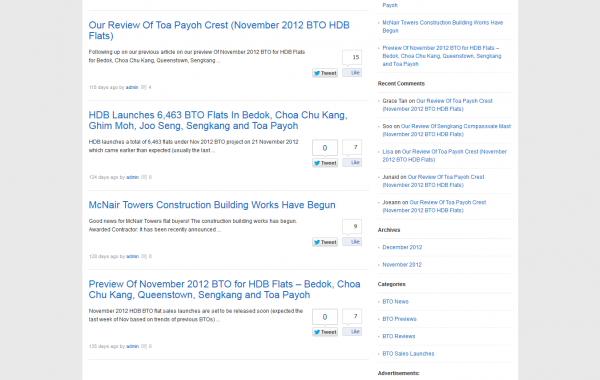The width and height of the screenshot is (600, 380).
Task: Click comments icon under Preview Of November post
Action: pyautogui.click(x=144, y=346)
